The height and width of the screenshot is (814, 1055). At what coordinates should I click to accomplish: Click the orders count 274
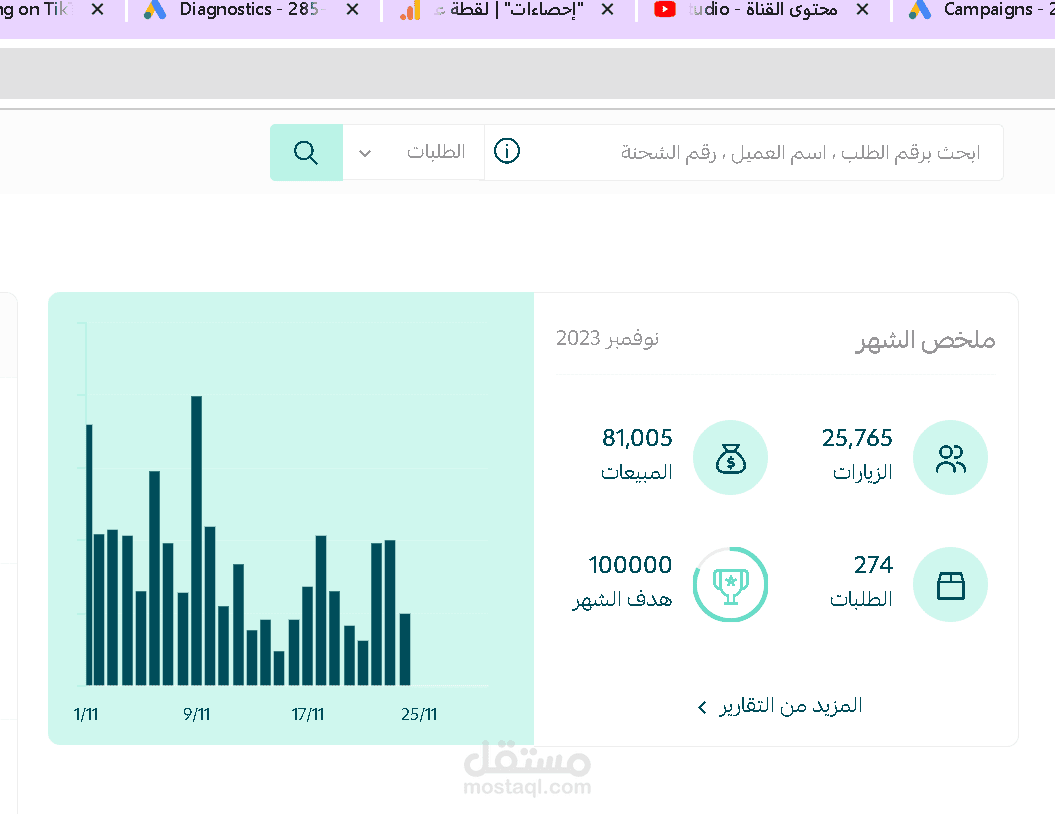click(x=873, y=564)
